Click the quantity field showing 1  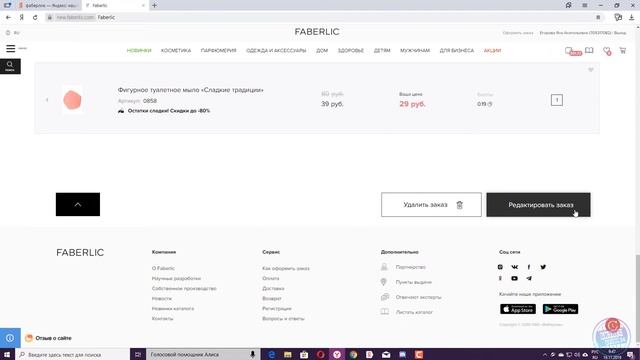[557, 100]
